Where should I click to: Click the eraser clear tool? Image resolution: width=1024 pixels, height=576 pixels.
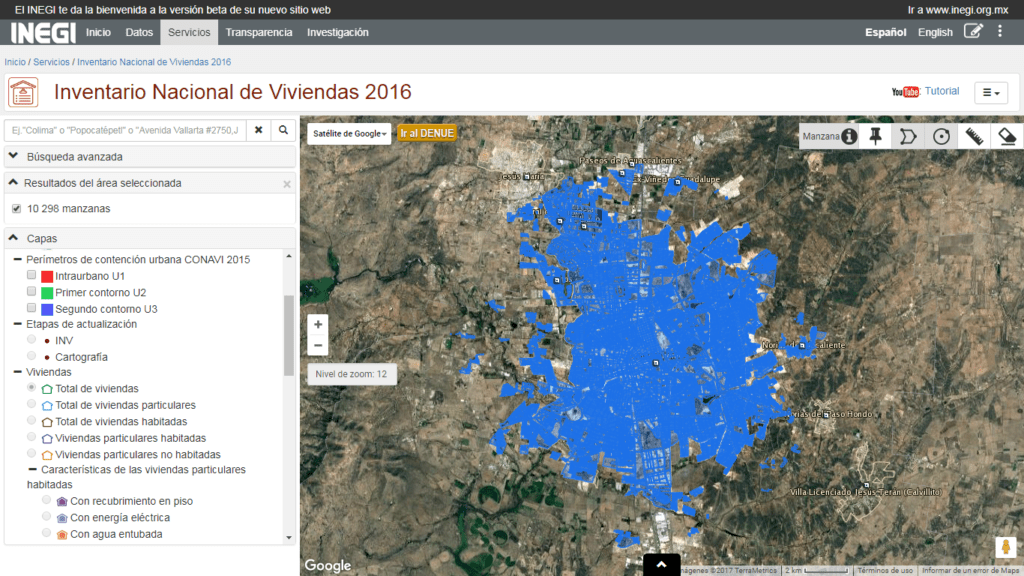pos(1007,136)
